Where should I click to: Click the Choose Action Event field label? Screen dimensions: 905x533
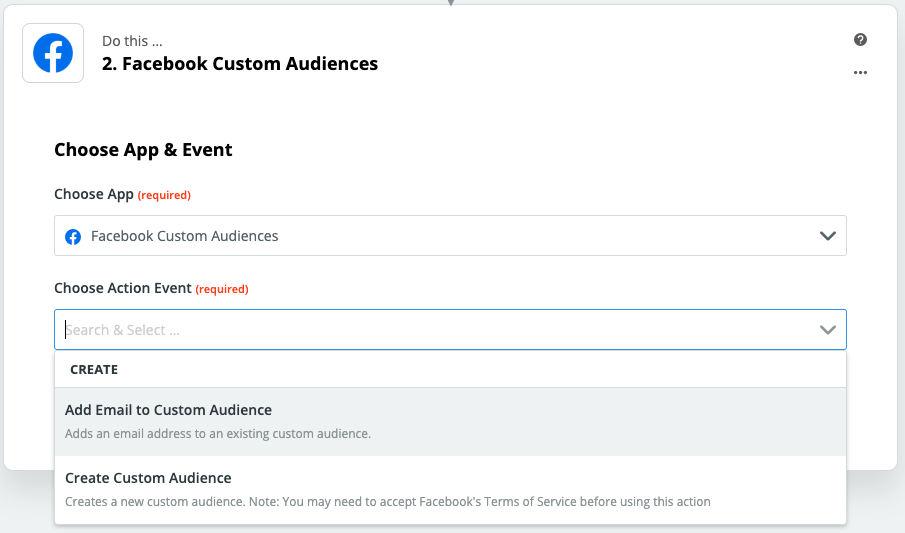point(122,288)
